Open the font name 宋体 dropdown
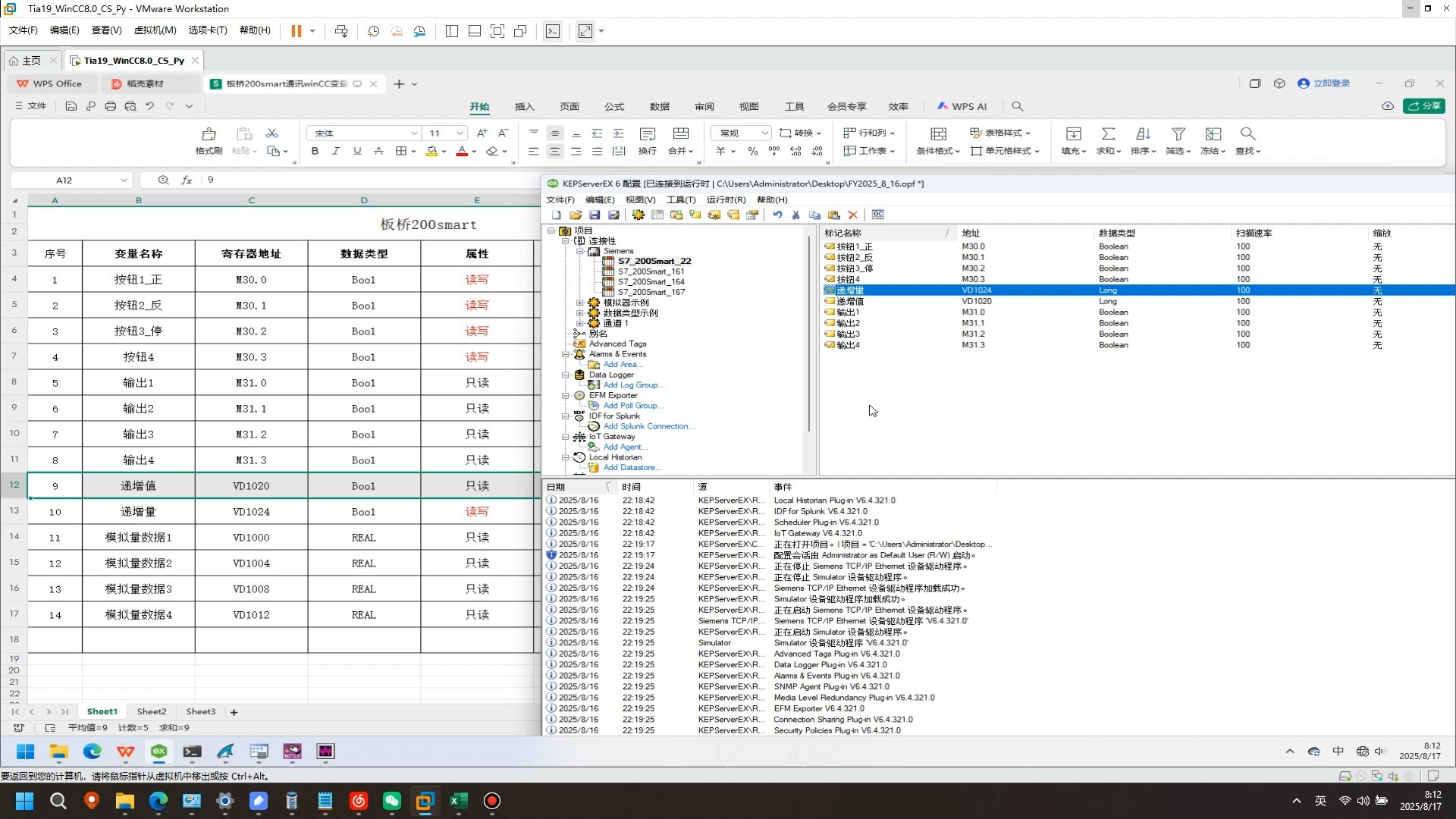Viewport: 1456px width, 819px height. [x=414, y=133]
